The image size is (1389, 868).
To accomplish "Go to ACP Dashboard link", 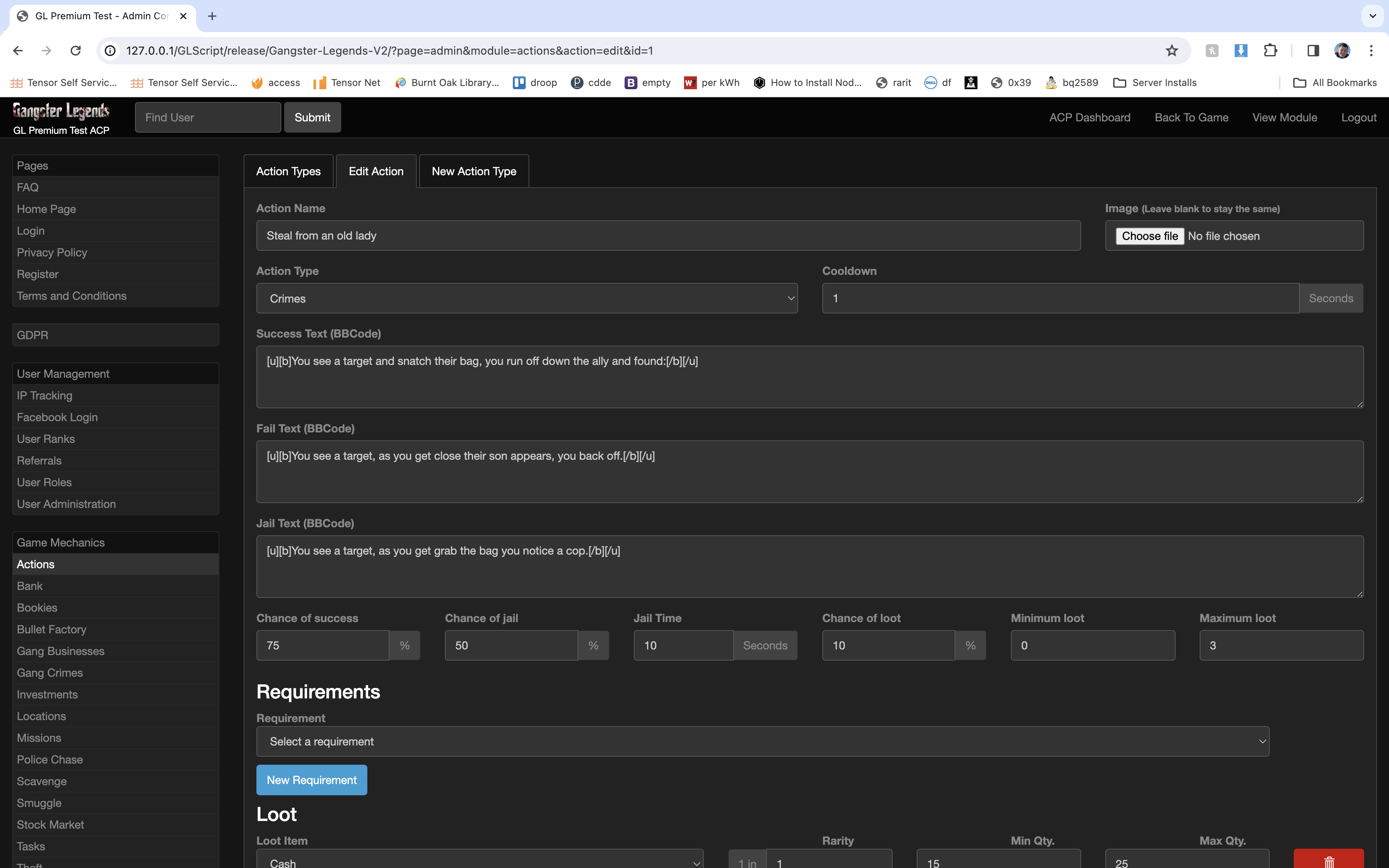I will coord(1090,118).
